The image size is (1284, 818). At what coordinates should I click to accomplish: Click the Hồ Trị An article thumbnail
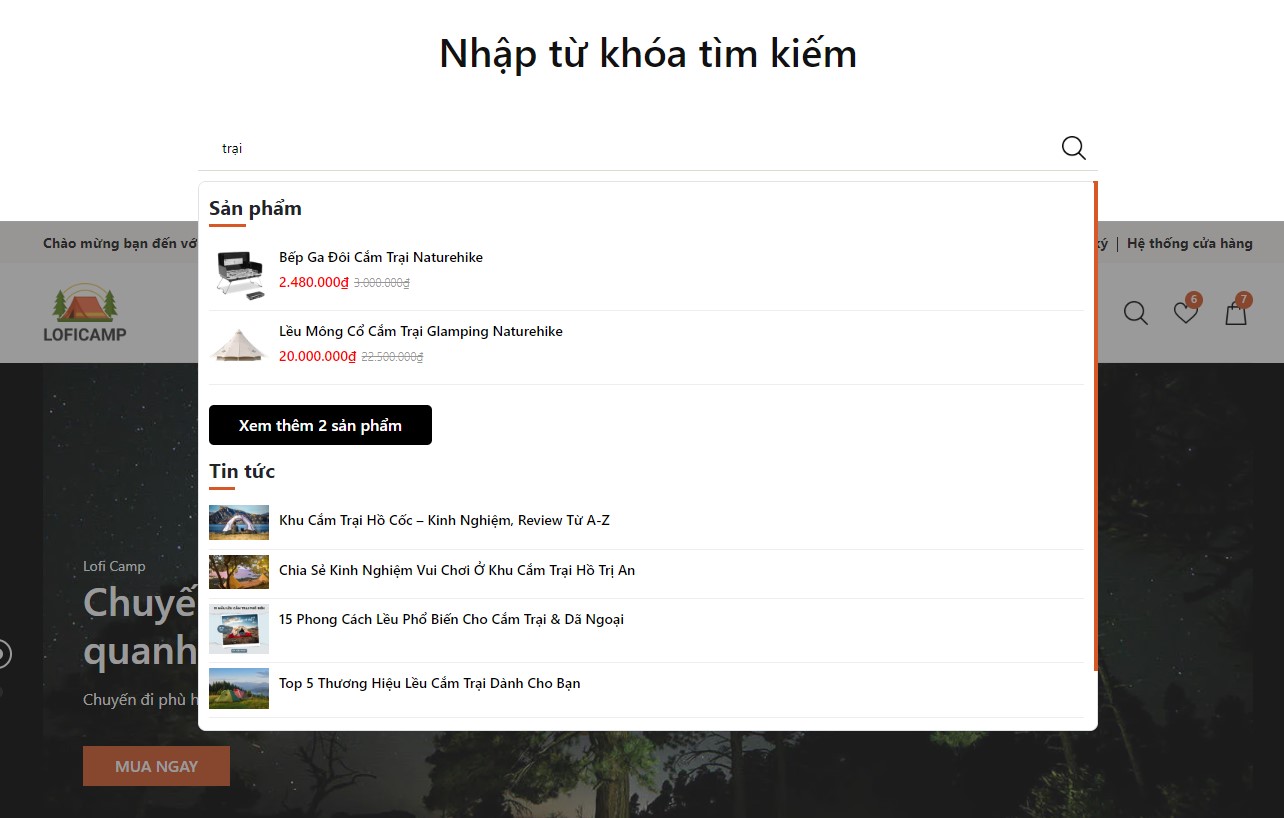coord(239,572)
